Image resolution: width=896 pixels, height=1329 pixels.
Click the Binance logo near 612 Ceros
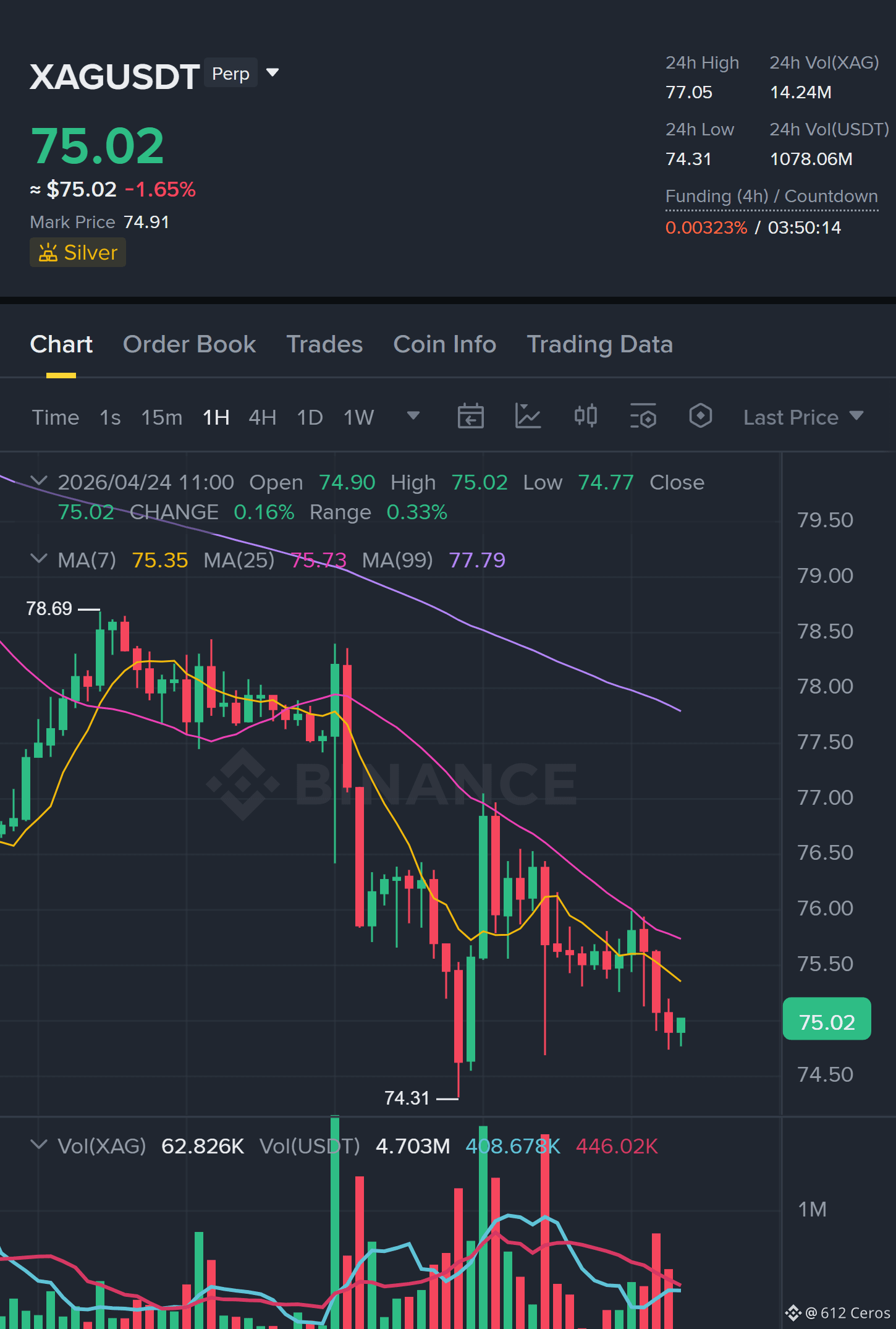click(x=793, y=1312)
